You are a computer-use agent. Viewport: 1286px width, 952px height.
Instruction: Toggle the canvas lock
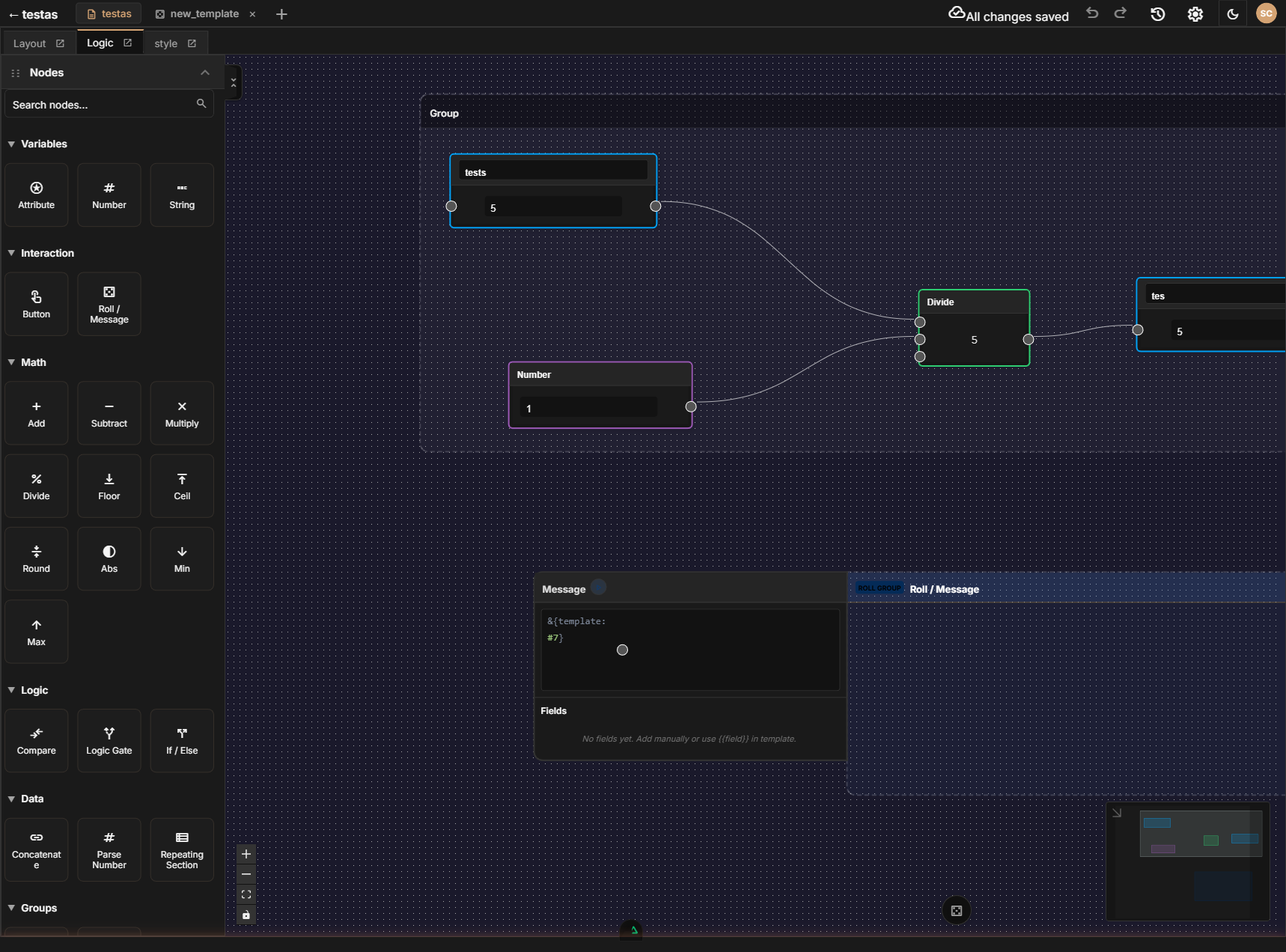(x=246, y=915)
